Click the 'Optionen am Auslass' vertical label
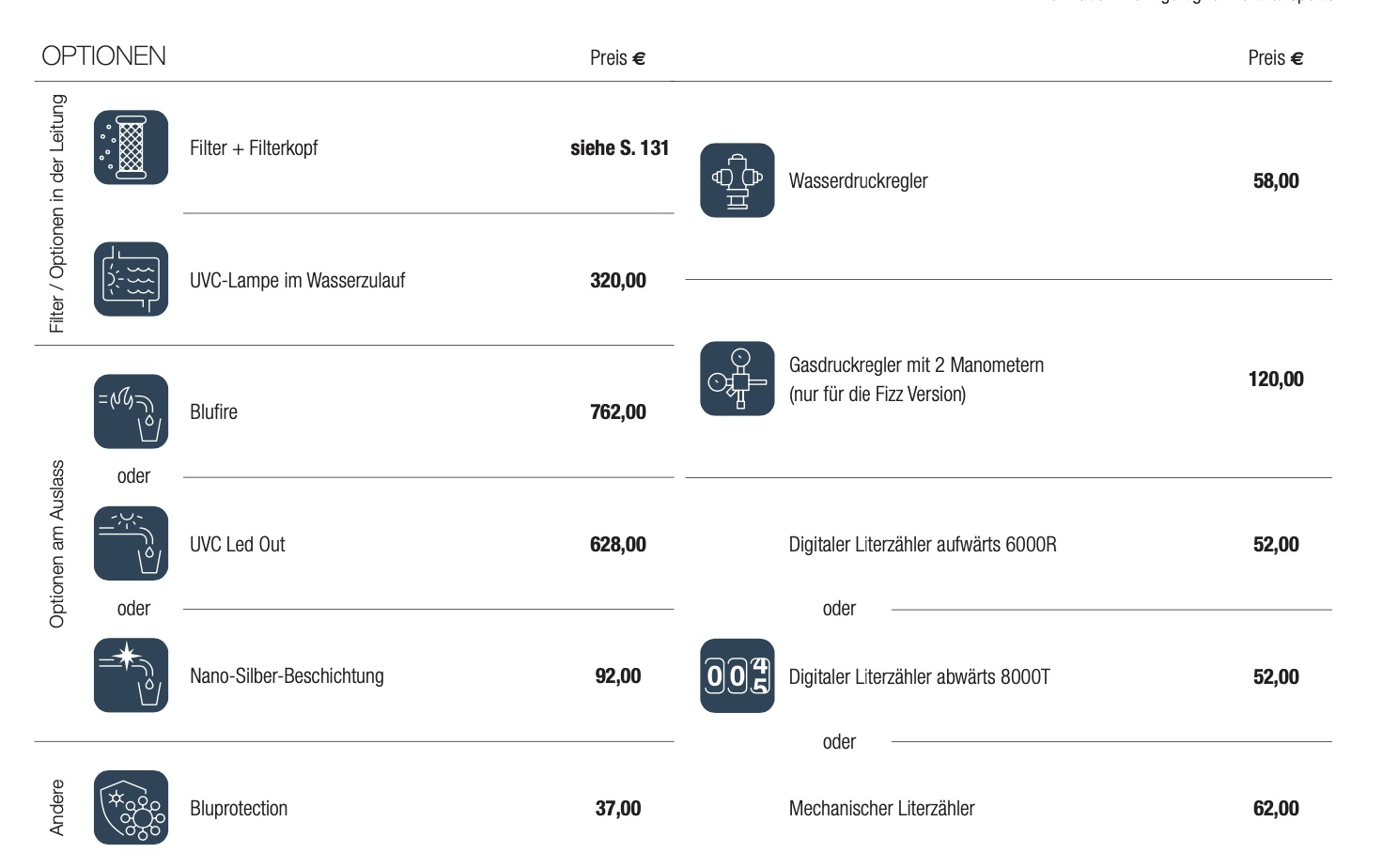Viewport: 1398px width, 868px height. pos(57,543)
